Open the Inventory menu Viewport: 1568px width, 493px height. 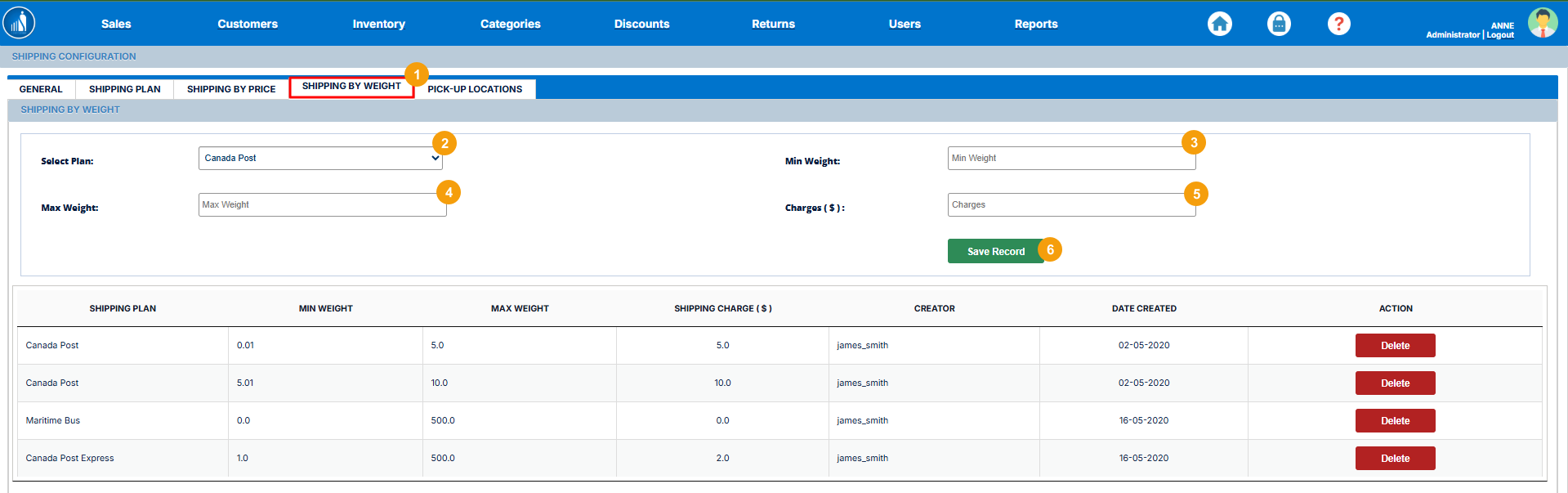point(378,25)
